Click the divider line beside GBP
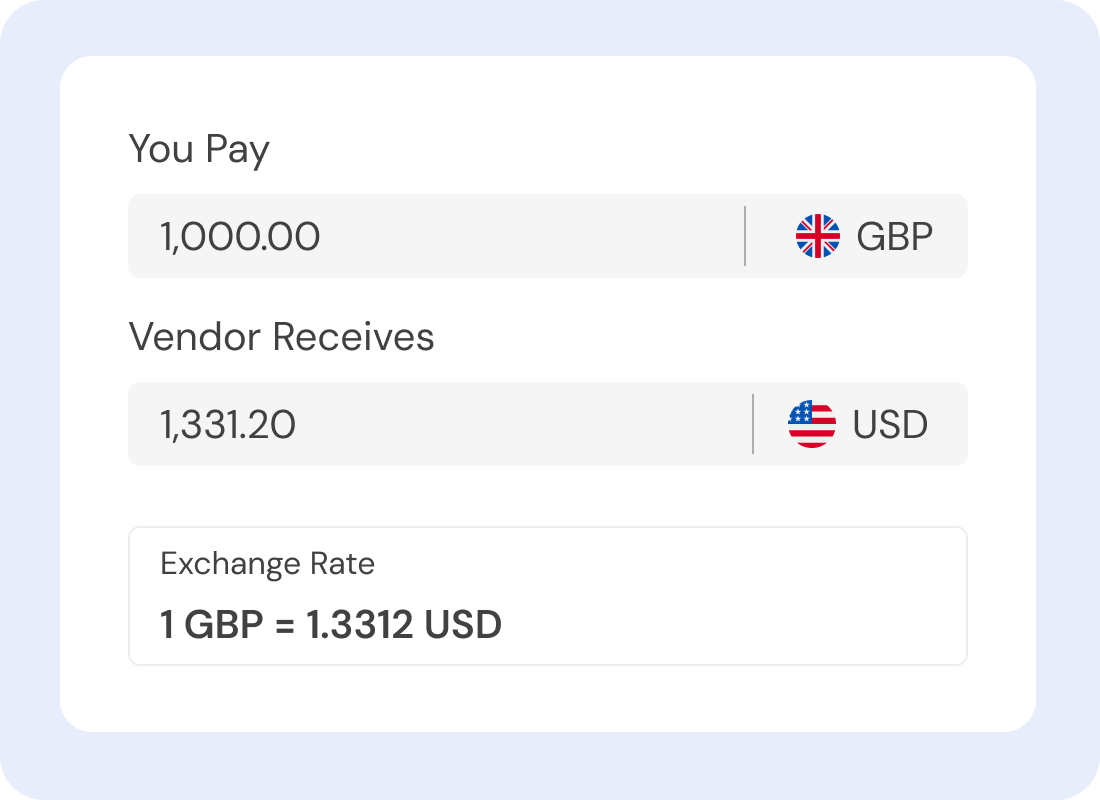 click(x=745, y=237)
